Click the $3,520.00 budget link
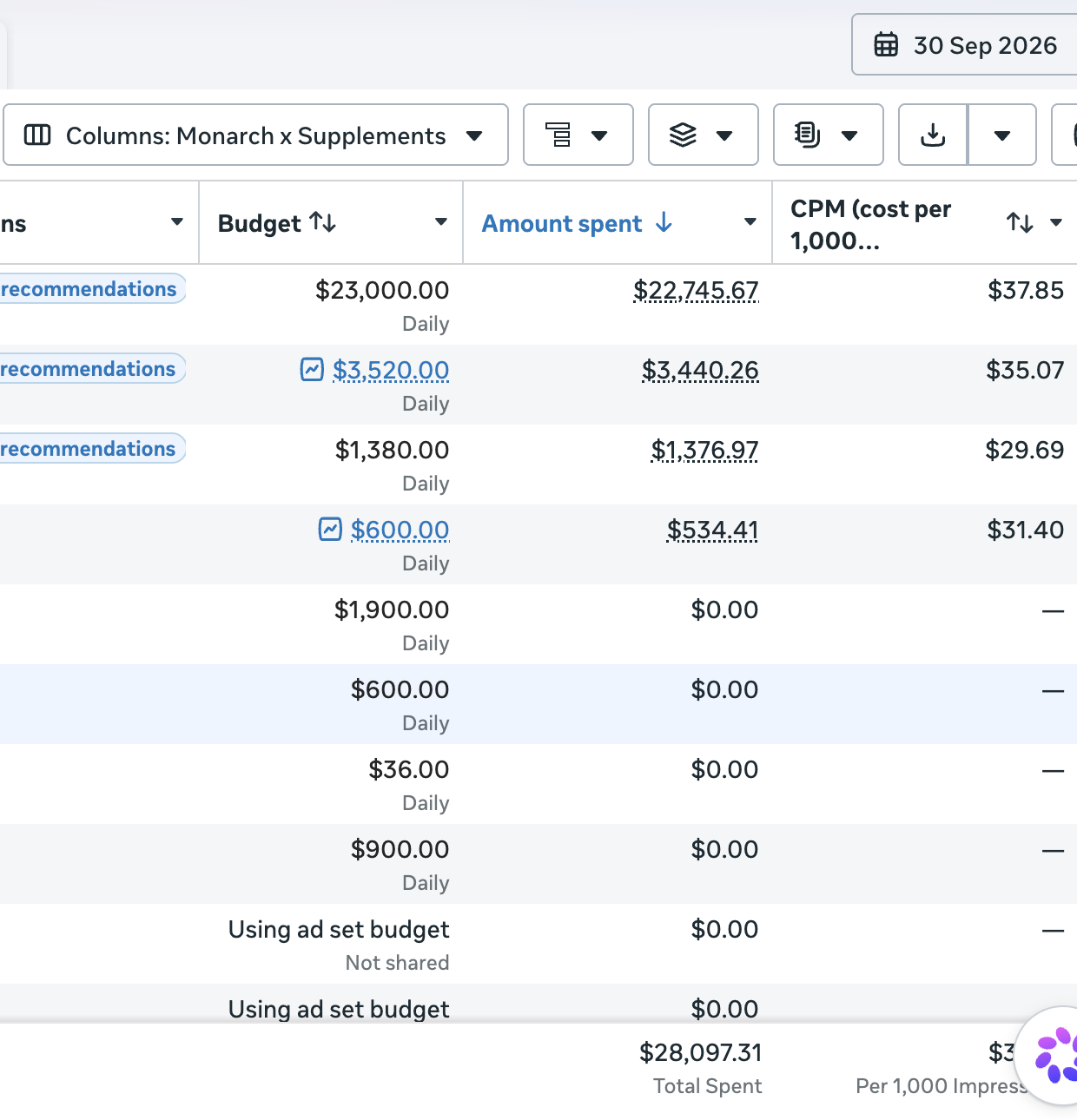The image size is (1077, 1120). pos(391,370)
